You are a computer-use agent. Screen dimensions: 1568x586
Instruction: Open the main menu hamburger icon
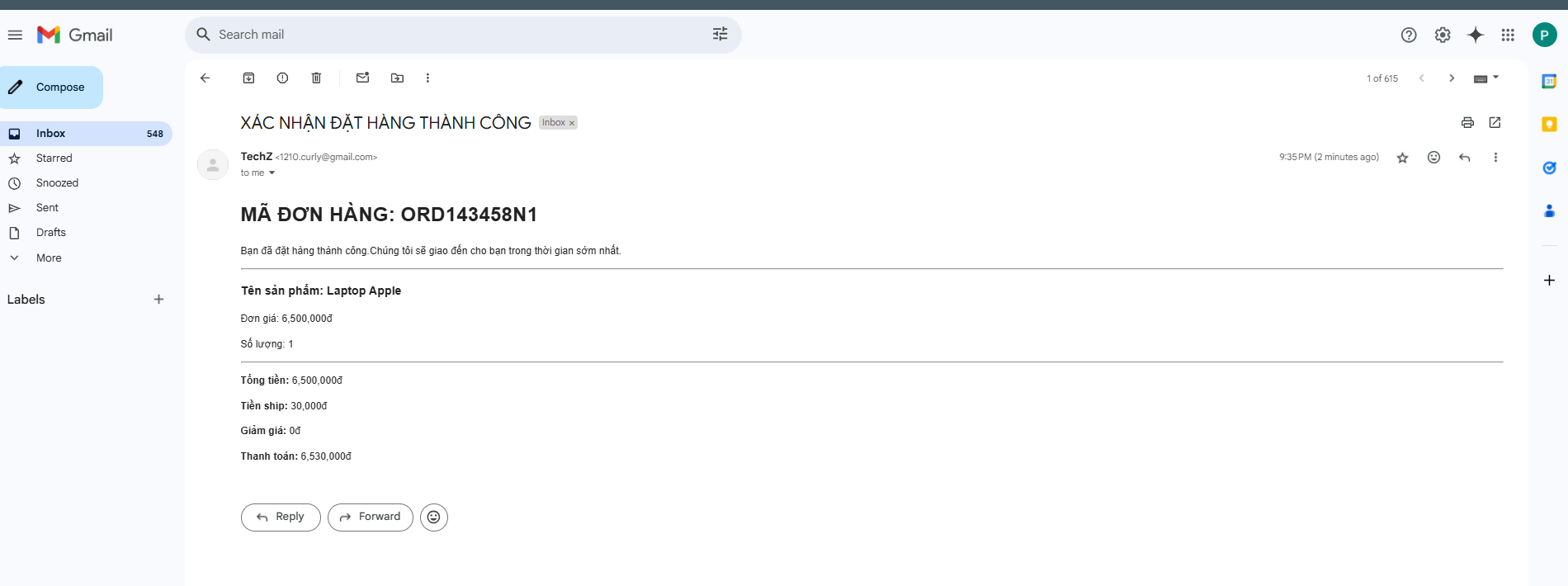pos(15,35)
